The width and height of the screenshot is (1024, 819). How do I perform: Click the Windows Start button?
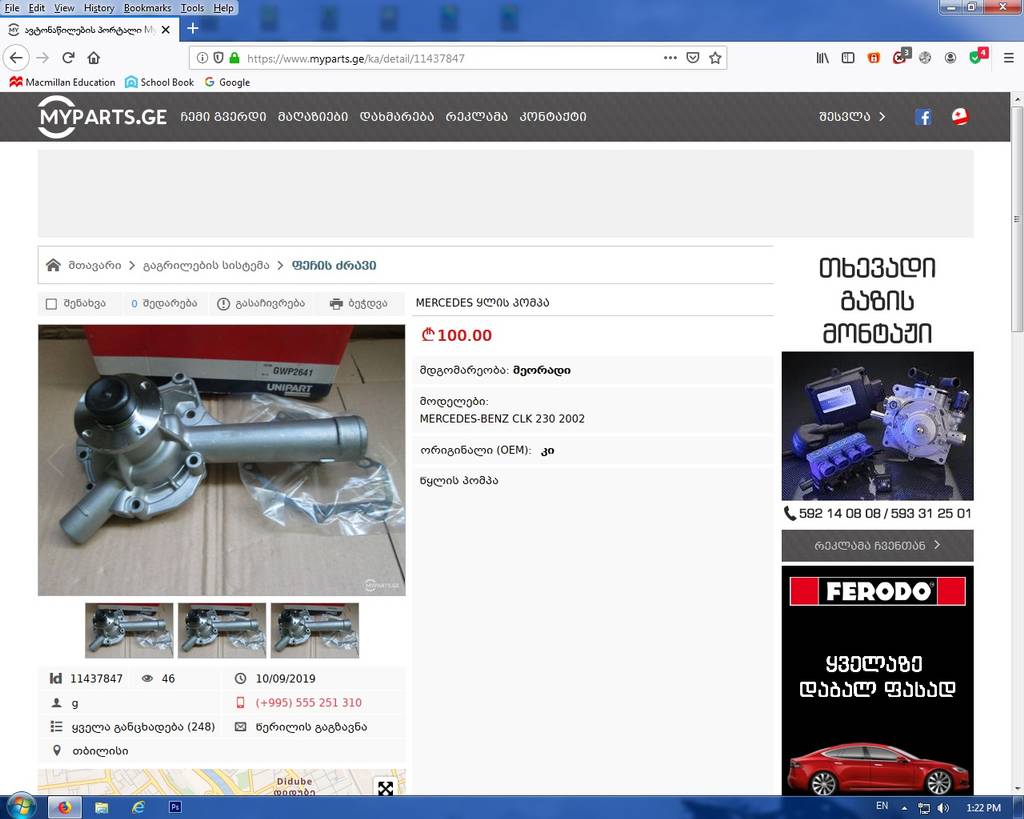coord(21,807)
